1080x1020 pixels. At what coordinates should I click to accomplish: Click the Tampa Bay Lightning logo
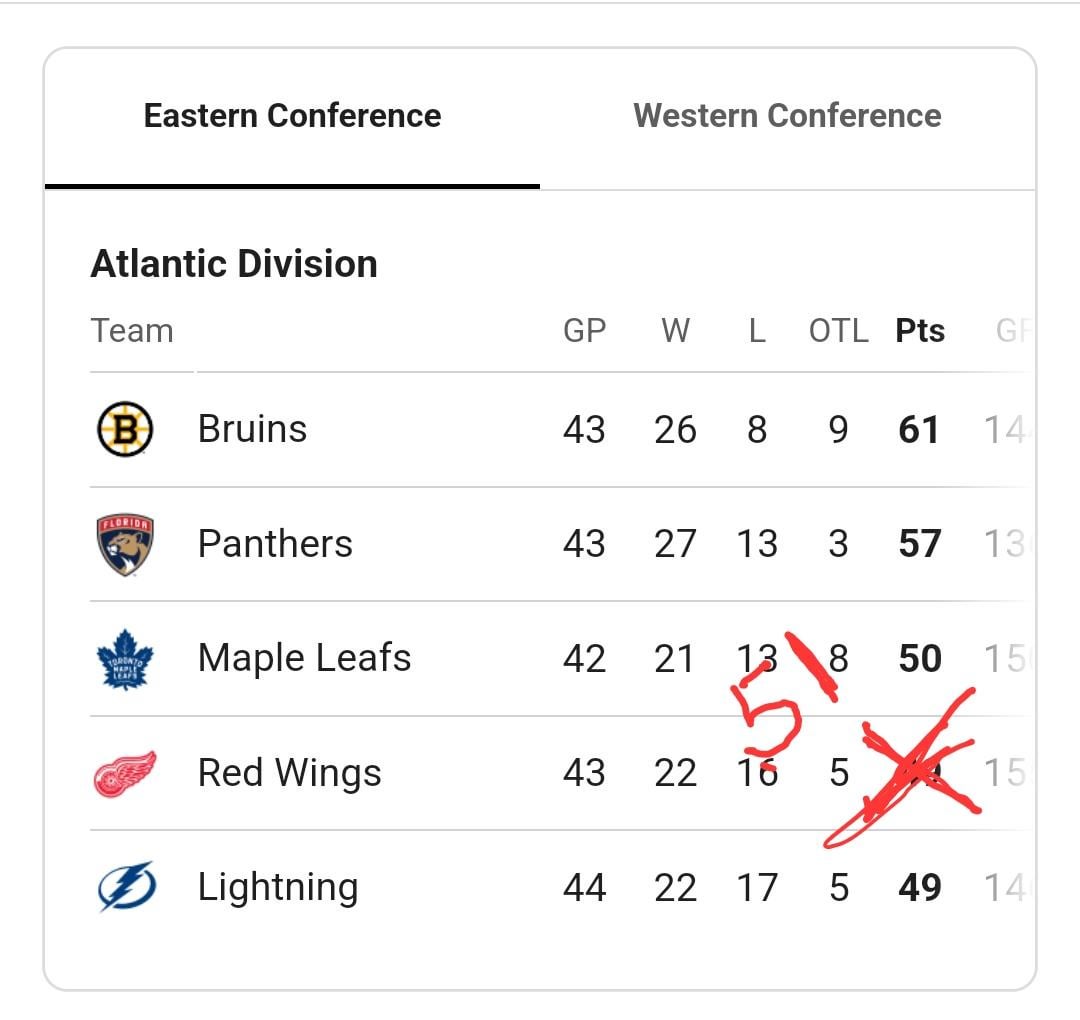point(125,887)
